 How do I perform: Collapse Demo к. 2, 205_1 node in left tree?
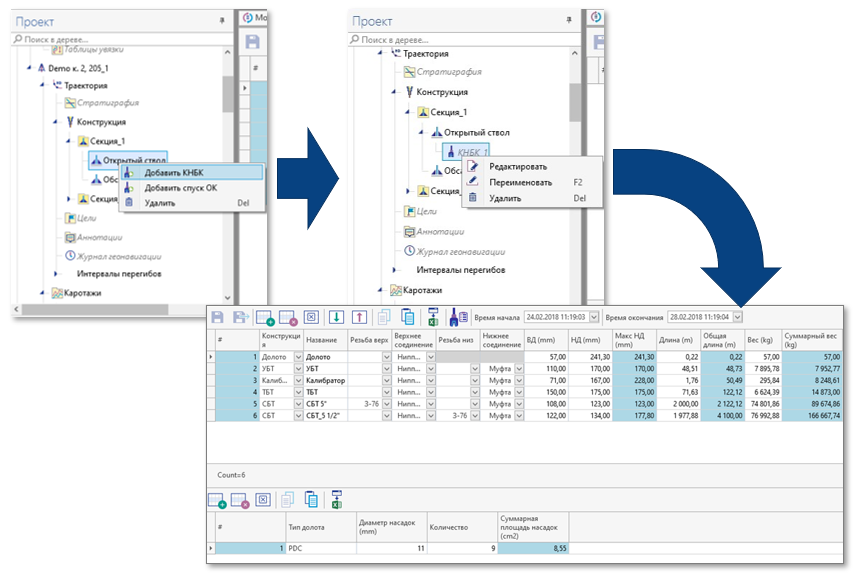click(x=29, y=68)
